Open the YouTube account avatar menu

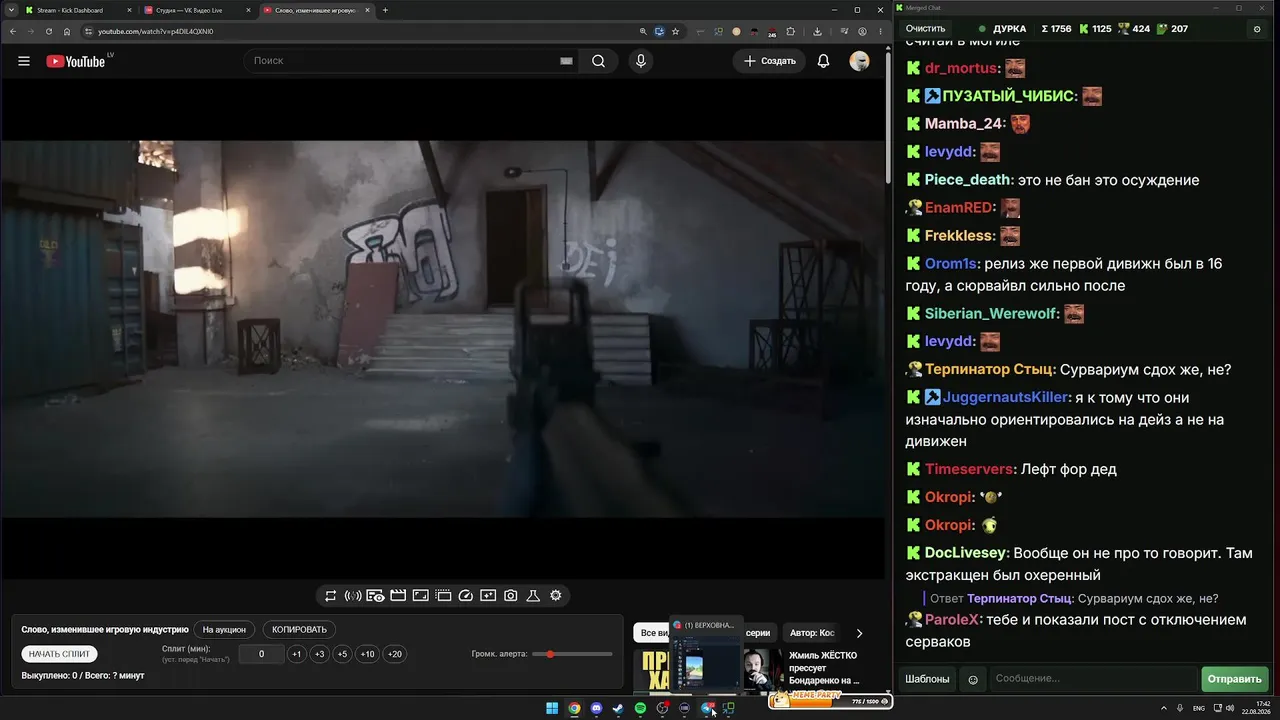[859, 61]
